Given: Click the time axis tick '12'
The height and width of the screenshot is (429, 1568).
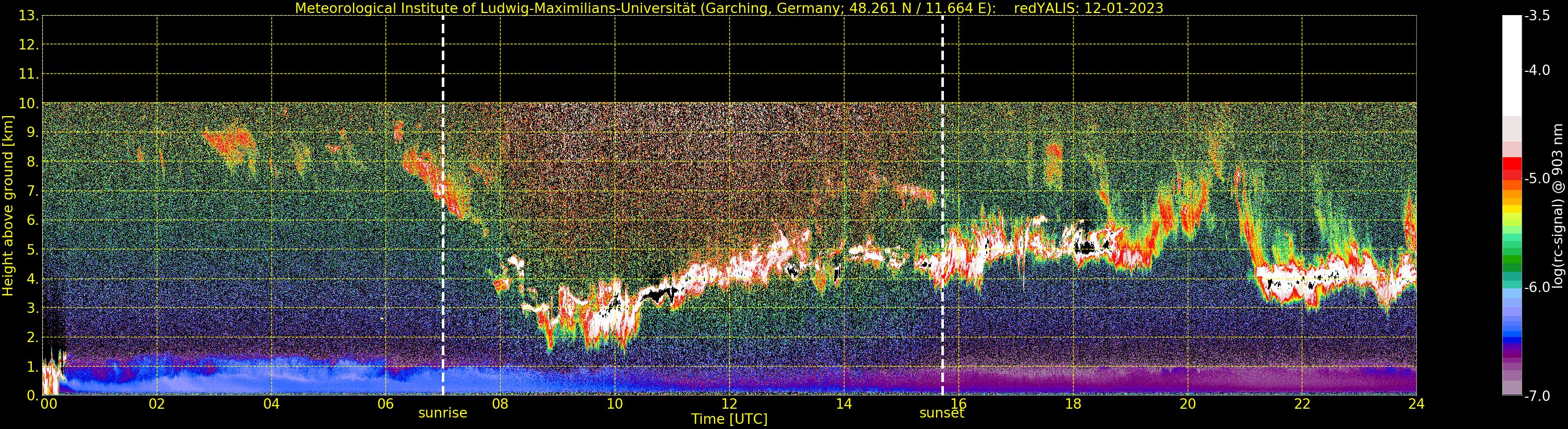Looking at the screenshot, I should 729,404.
